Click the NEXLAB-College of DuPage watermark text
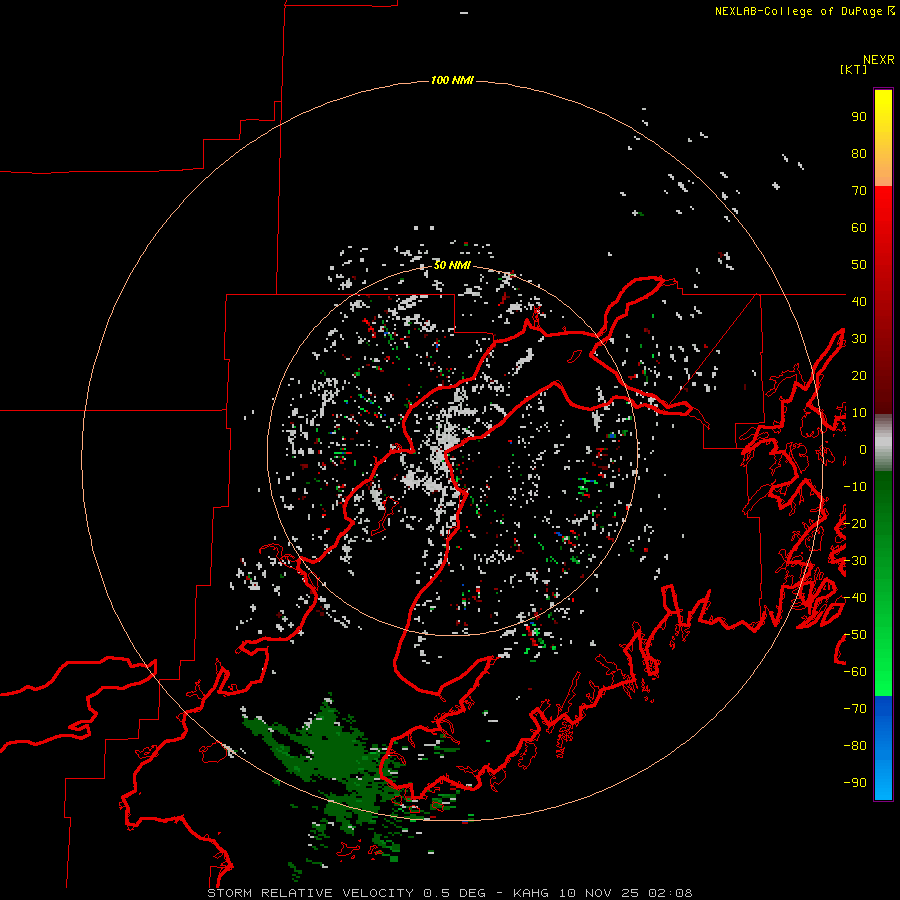Screen dimensions: 900x900 click(804, 11)
